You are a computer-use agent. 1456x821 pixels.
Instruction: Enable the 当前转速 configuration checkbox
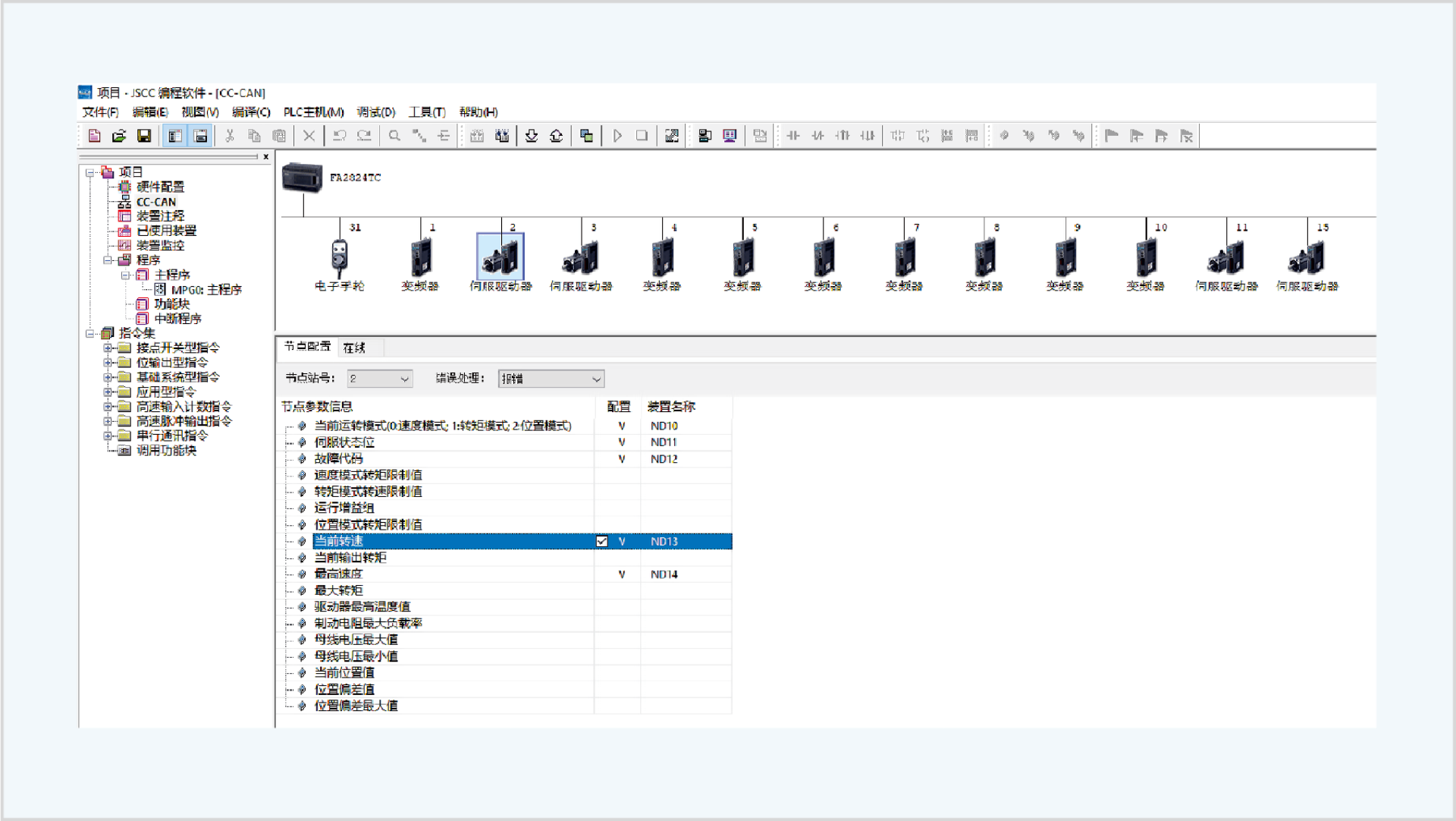pyautogui.click(x=603, y=541)
